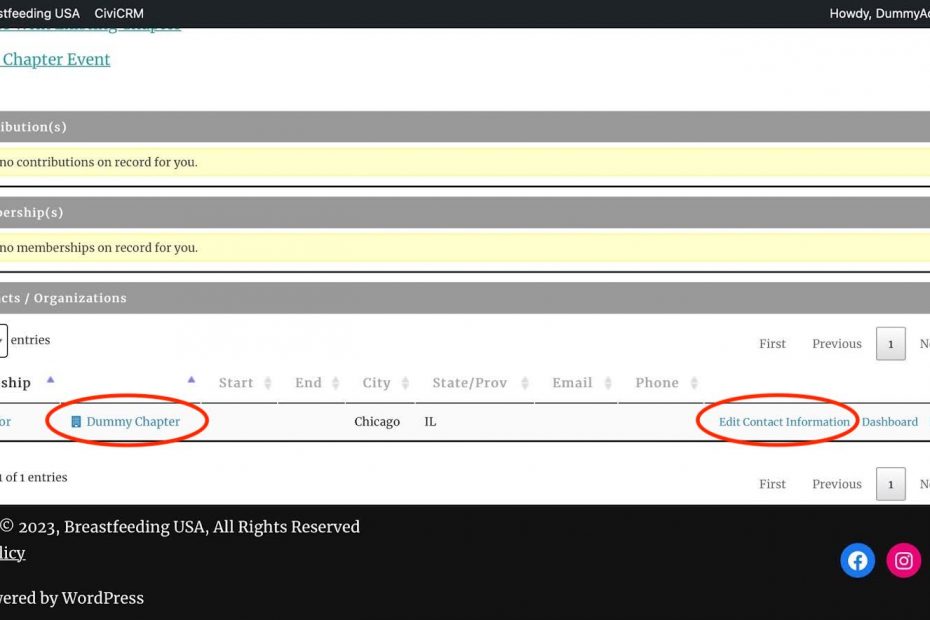Click Previous in the lower pagination
The height and width of the screenshot is (620, 930).
(x=837, y=484)
